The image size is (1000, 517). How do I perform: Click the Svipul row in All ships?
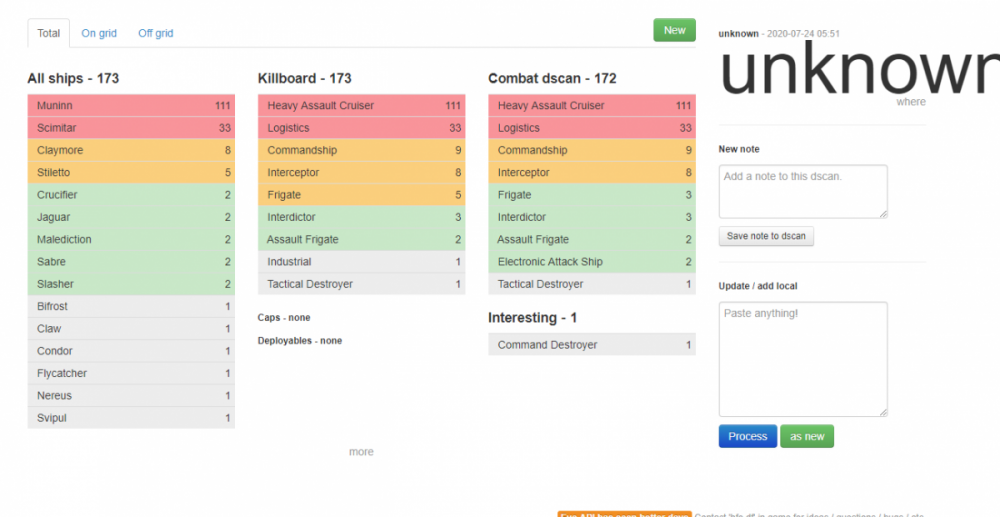click(131, 418)
